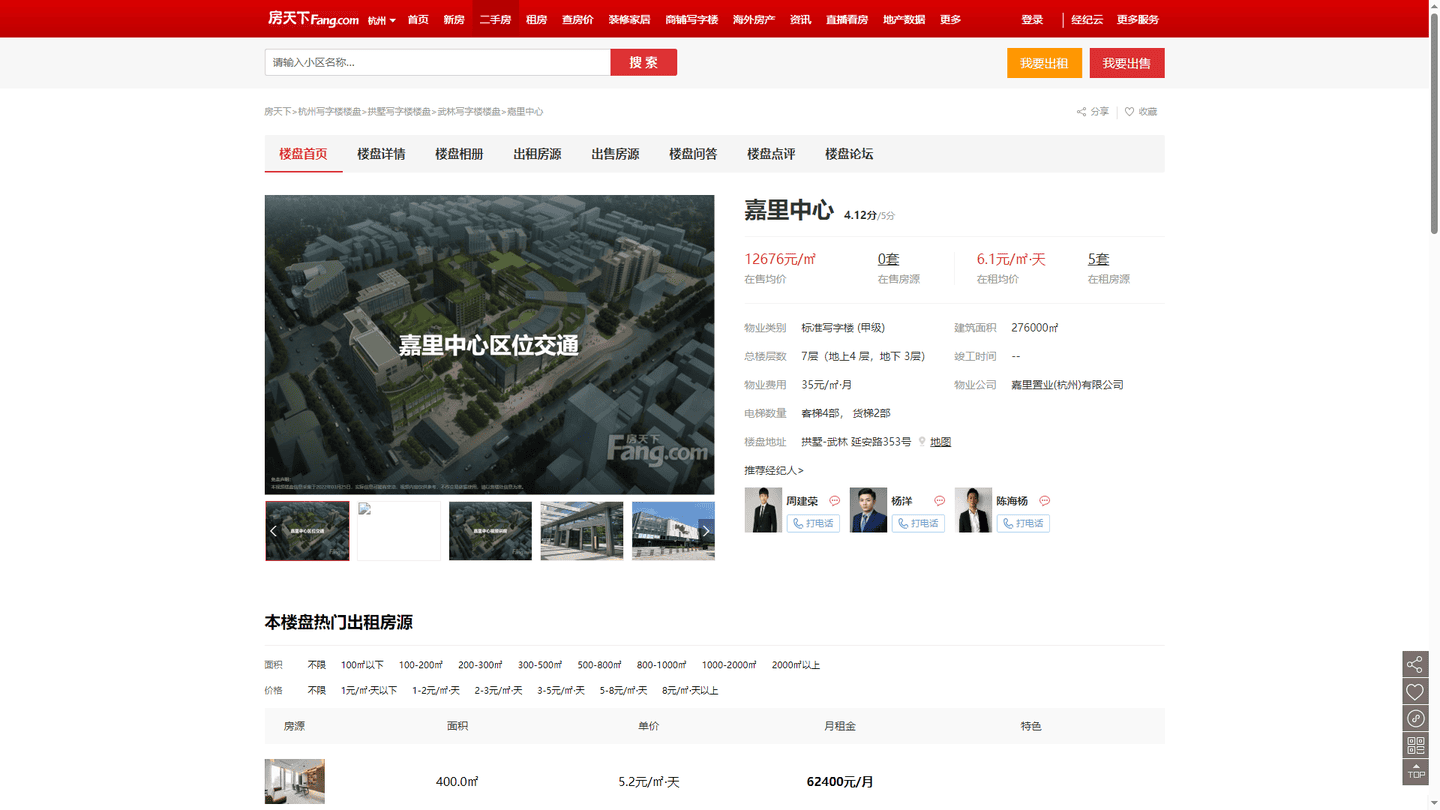Click the red 搜索 button
1440x810 pixels.
(x=644, y=62)
